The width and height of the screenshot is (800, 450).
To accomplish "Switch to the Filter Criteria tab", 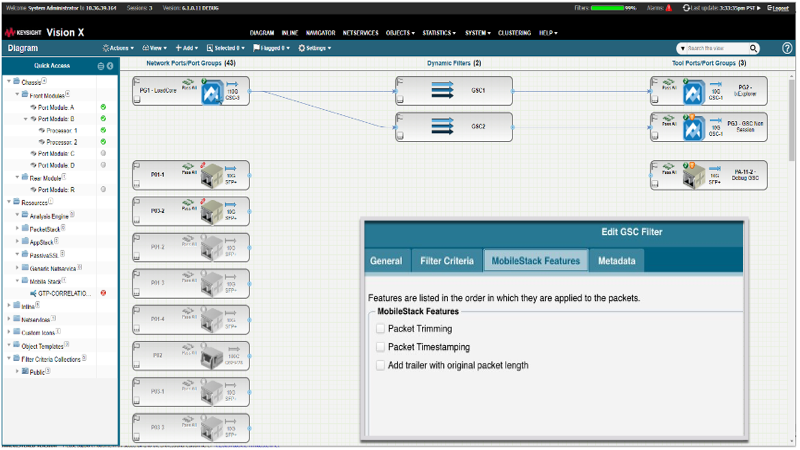I will tap(446, 261).
